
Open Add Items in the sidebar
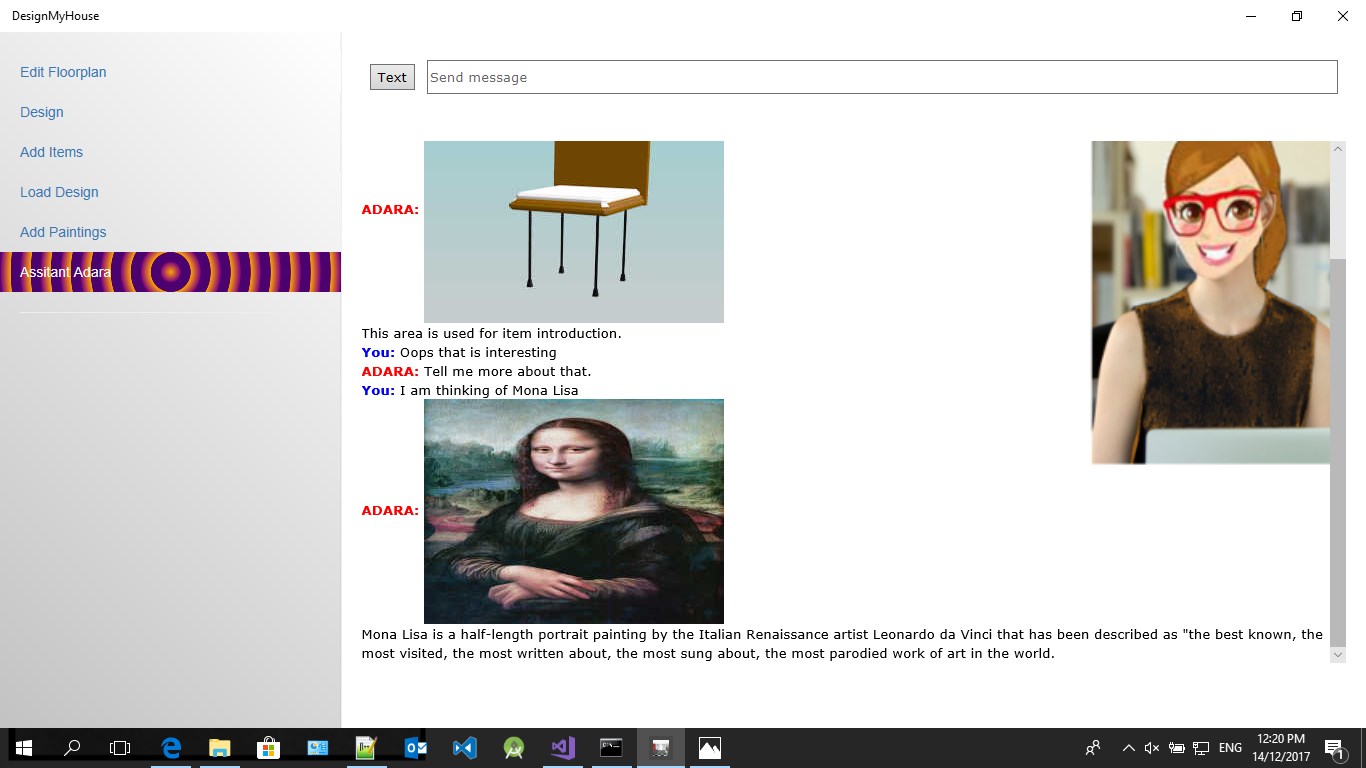pyautogui.click(x=51, y=152)
